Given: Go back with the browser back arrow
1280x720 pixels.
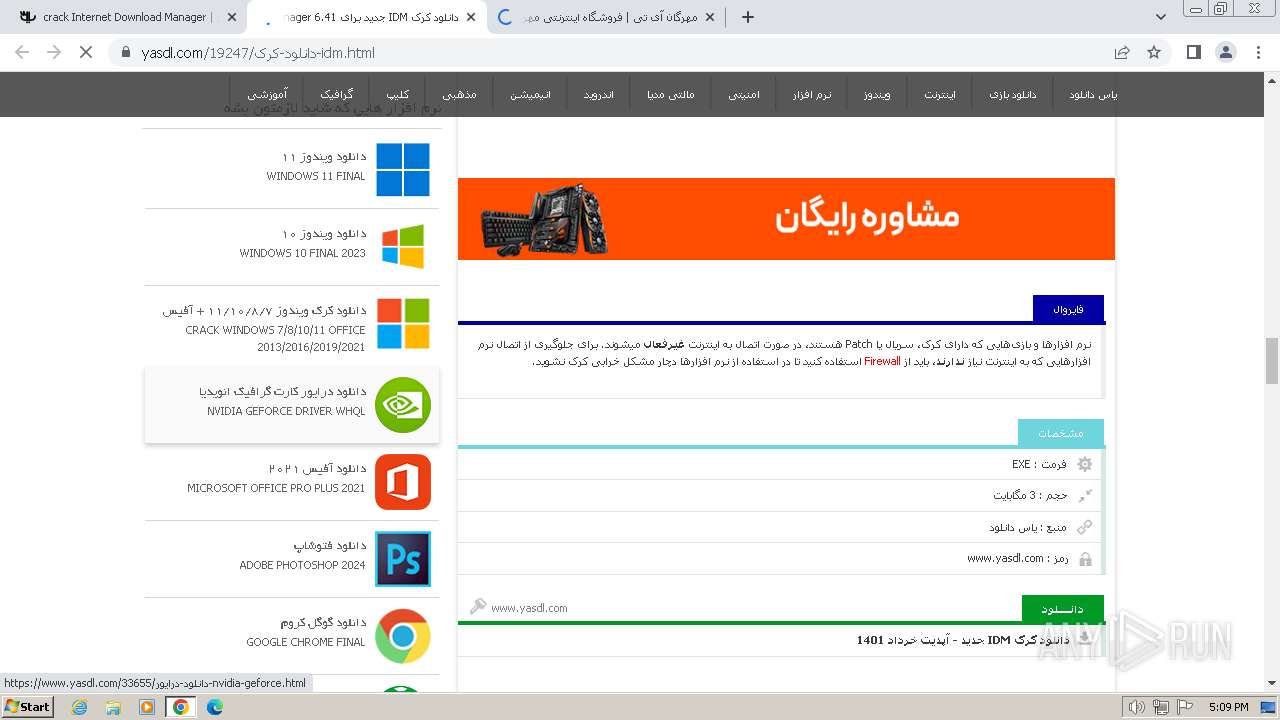Looking at the screenshot, I should point(22,52).
